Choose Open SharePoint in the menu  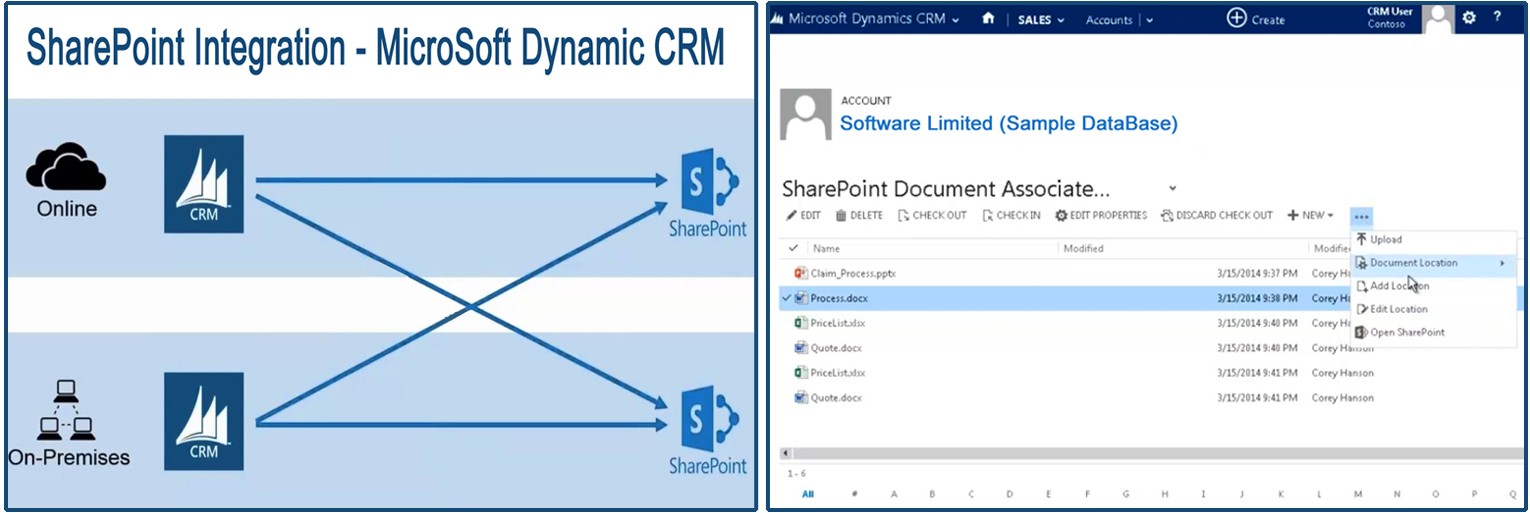[x=1434, y=332]
